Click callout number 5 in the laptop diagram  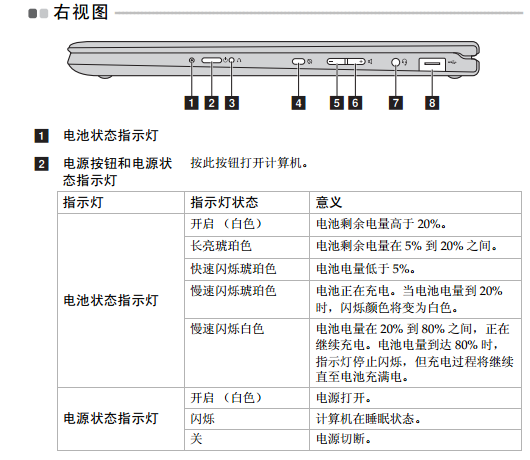point(337,103)
